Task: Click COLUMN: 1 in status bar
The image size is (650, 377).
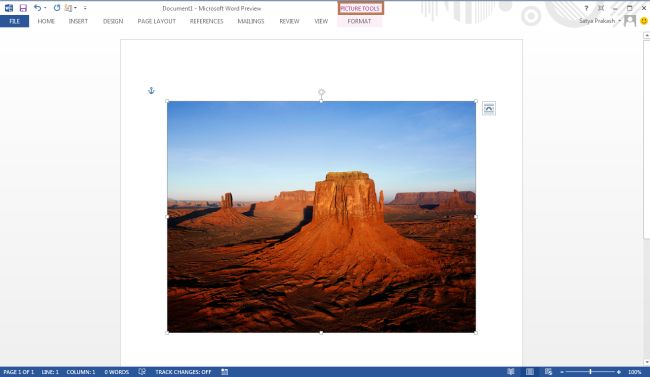Action: pyautogui.click(x=81, y=372)
